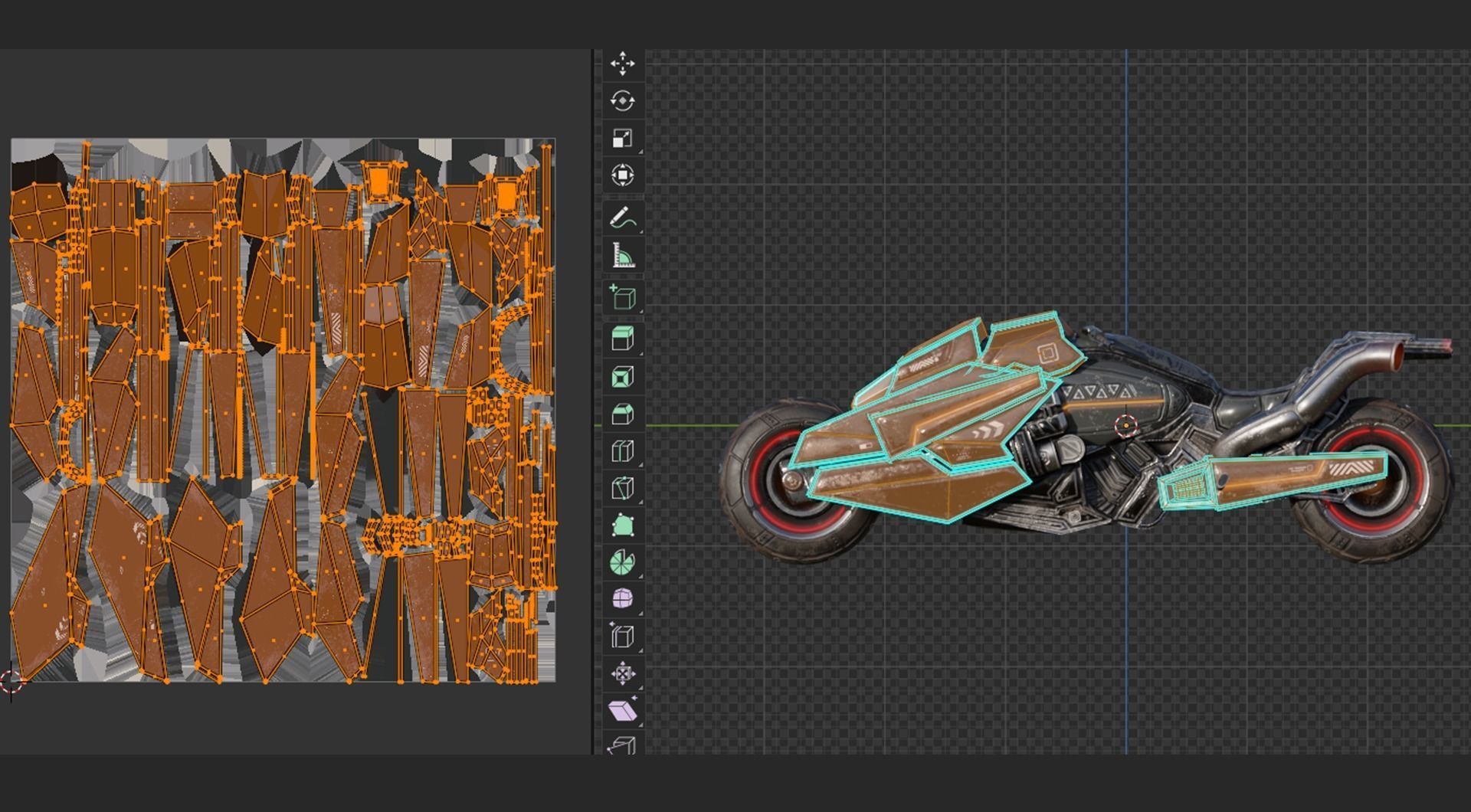
Task: Select the Inset Faces tool
Action: (x=622, y=377)
